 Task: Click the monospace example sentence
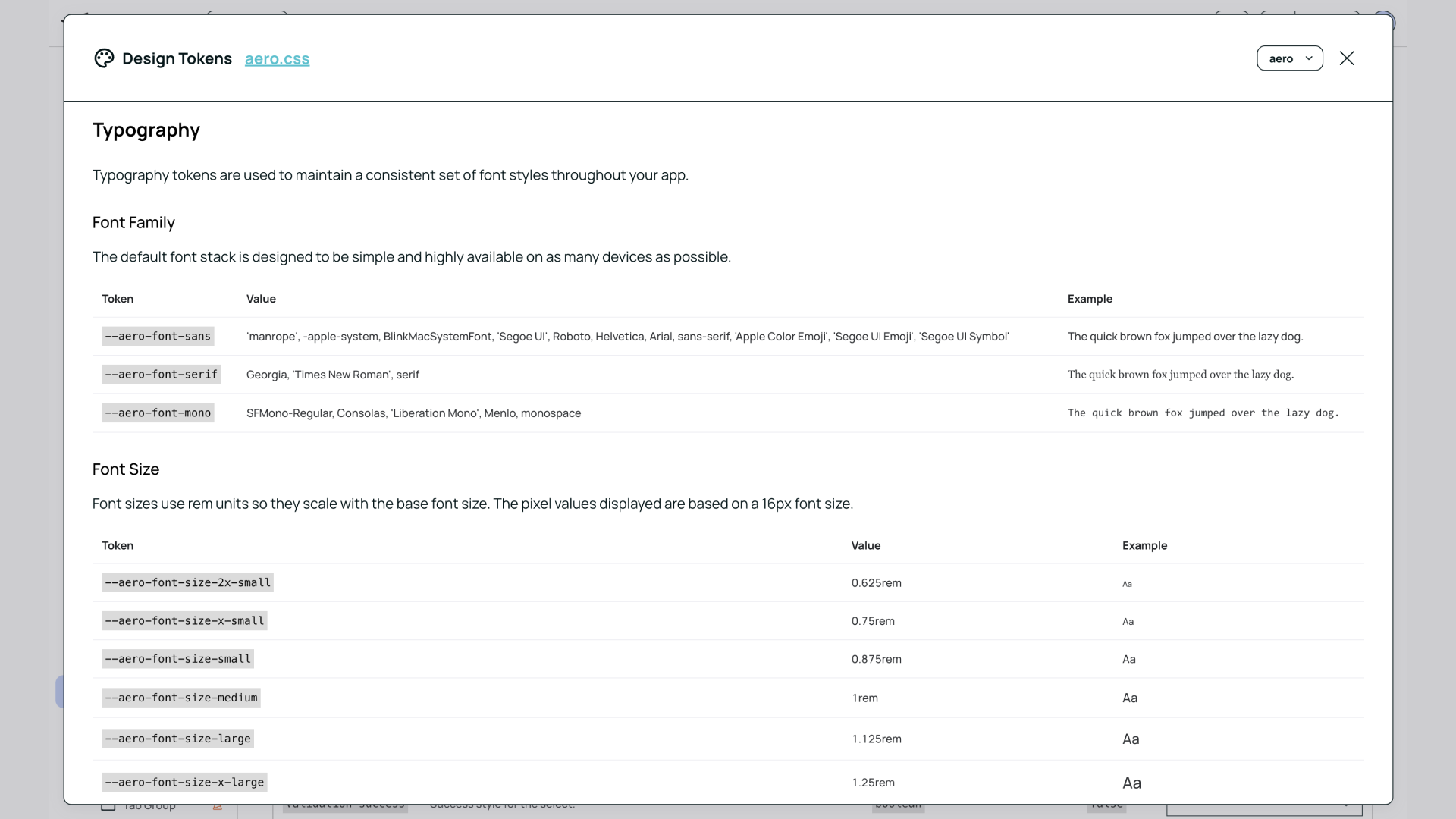[1203, 413]
